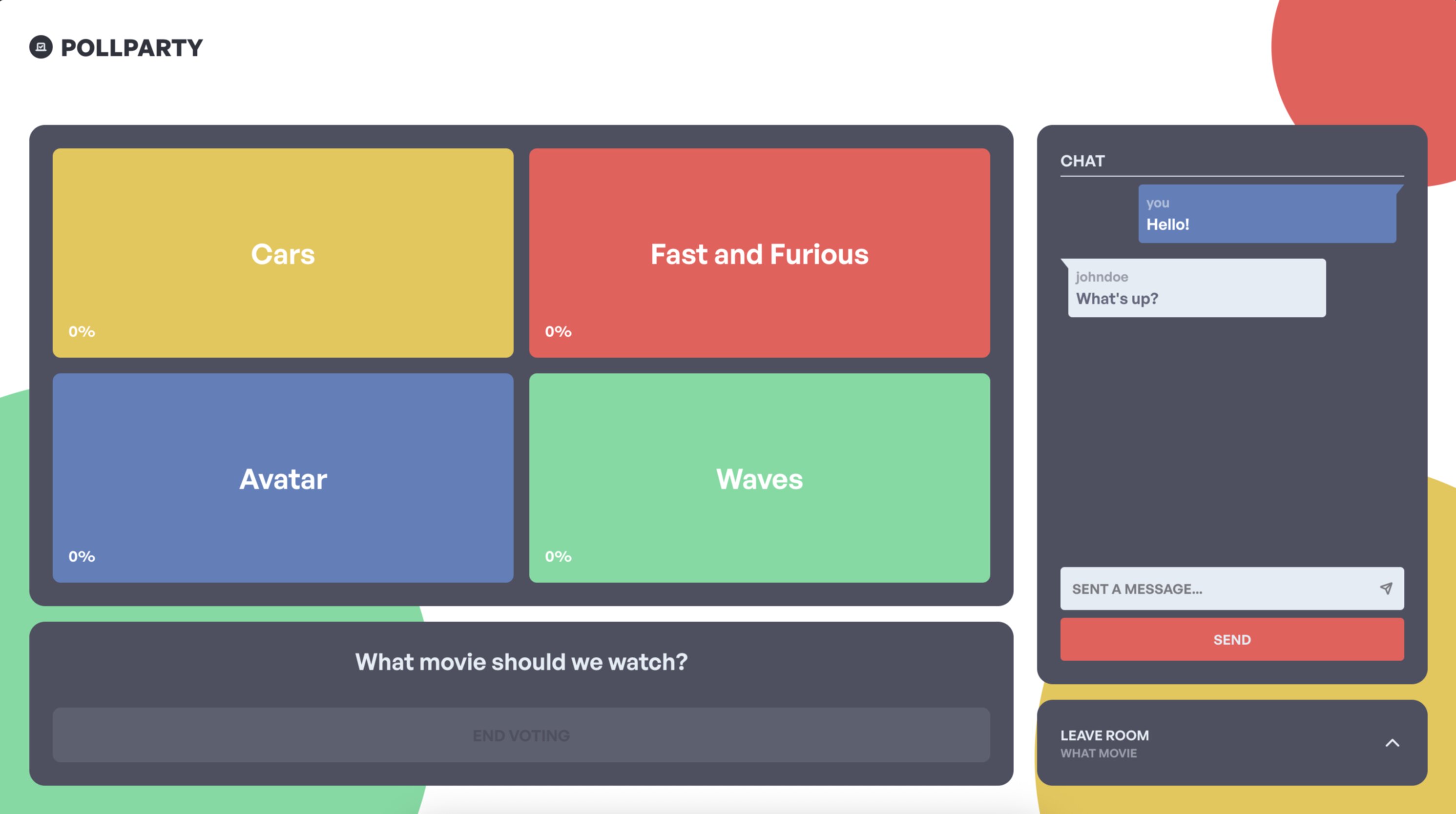The image size is (1456, 814).
Task: Click the Waves 0% vote percentage
Action: pyautogui.click(x=558, y=556)
